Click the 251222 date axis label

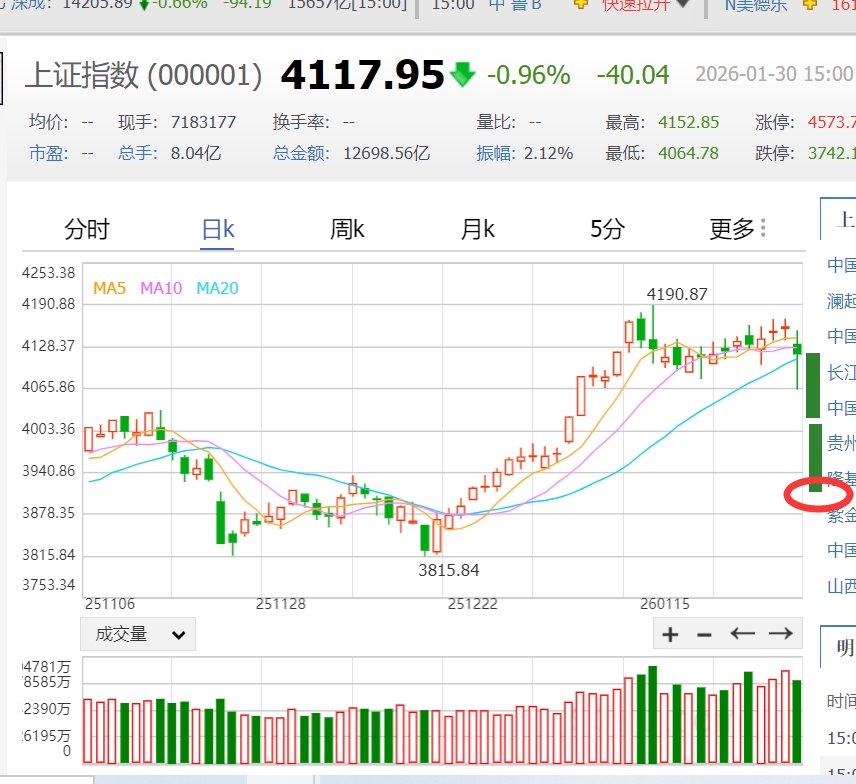coord(473,604)
